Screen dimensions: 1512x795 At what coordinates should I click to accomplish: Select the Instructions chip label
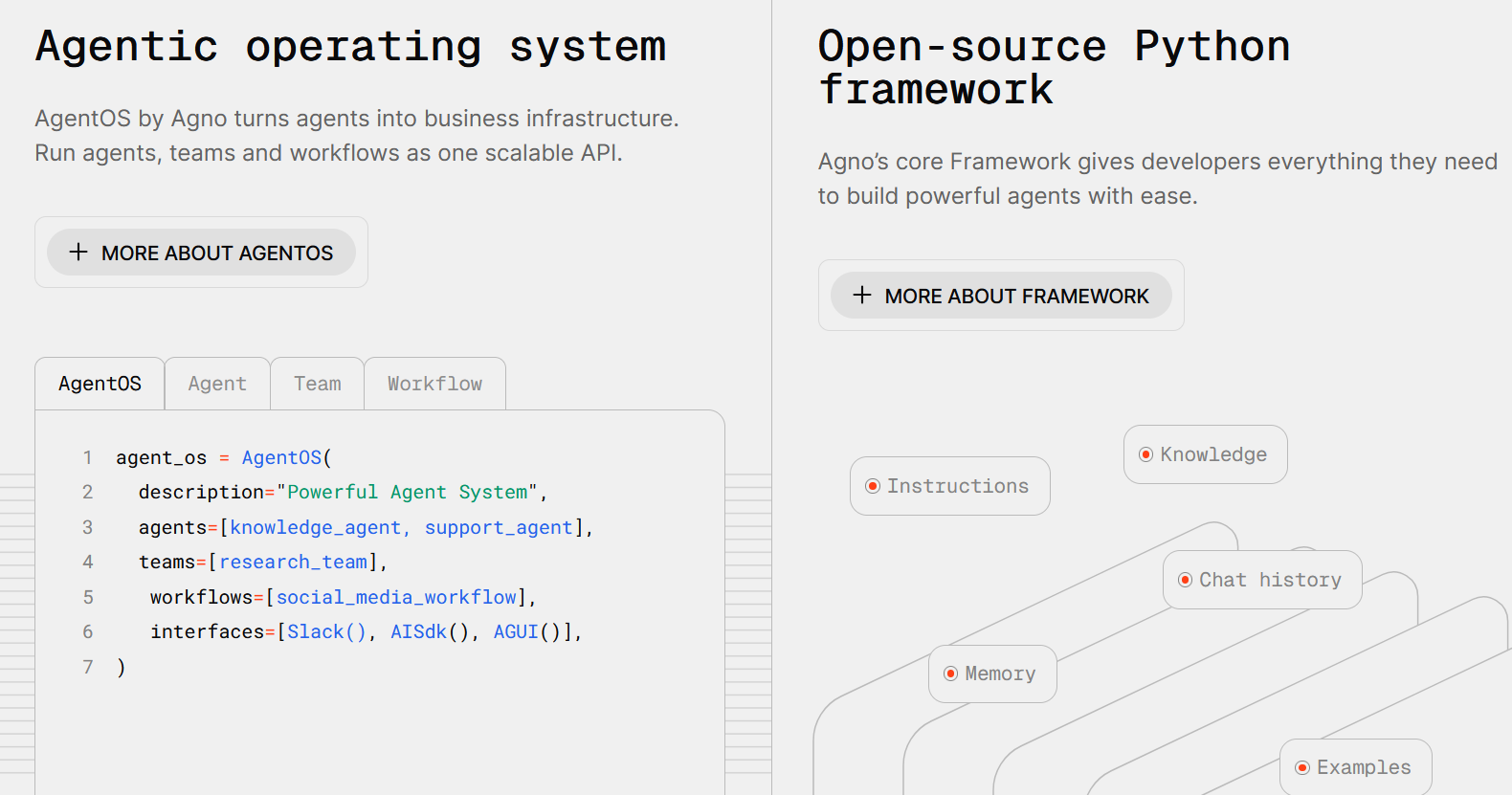pyautogui.click(x=958, y=486)
